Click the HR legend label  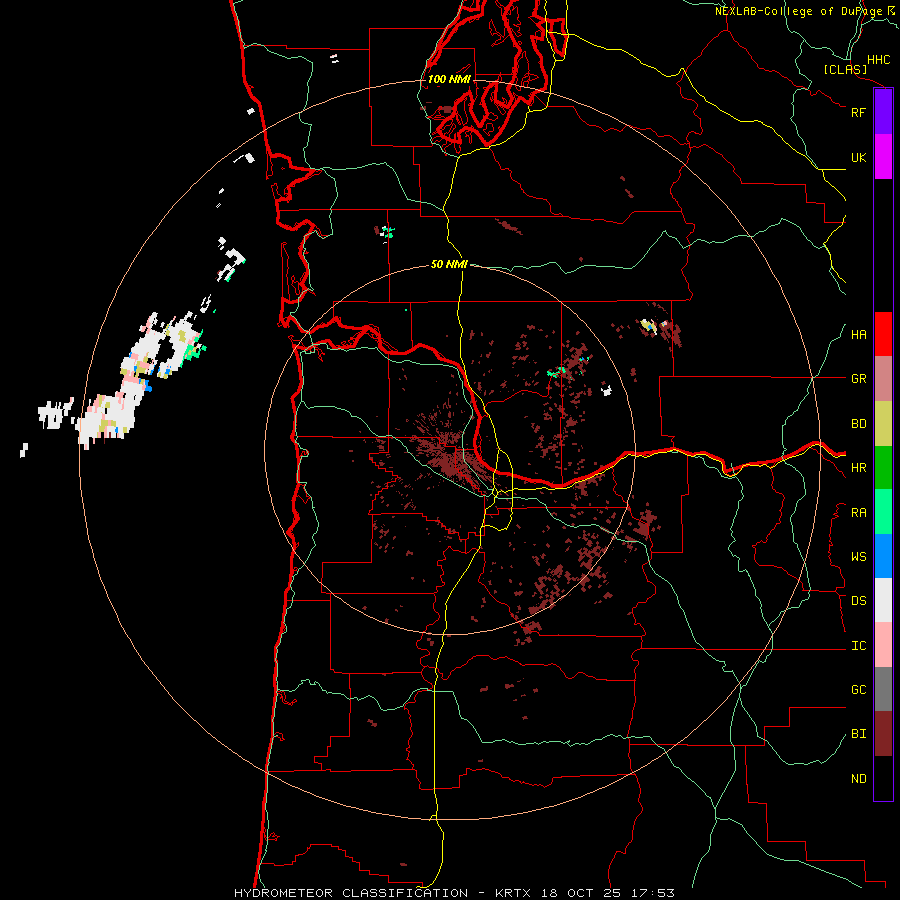(x=859, y=468)
